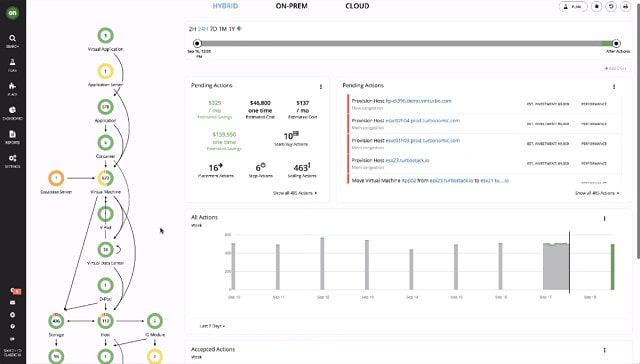Screen dimensions: 640x364
Task: Open the three-dot menu of All Actions panel
Action: [604, 219]
